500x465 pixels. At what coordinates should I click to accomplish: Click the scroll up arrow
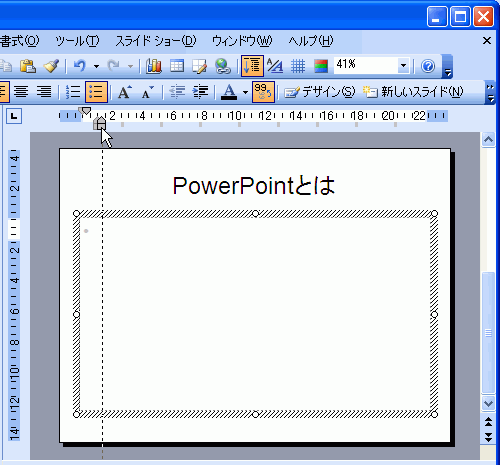tap(488, 139)
